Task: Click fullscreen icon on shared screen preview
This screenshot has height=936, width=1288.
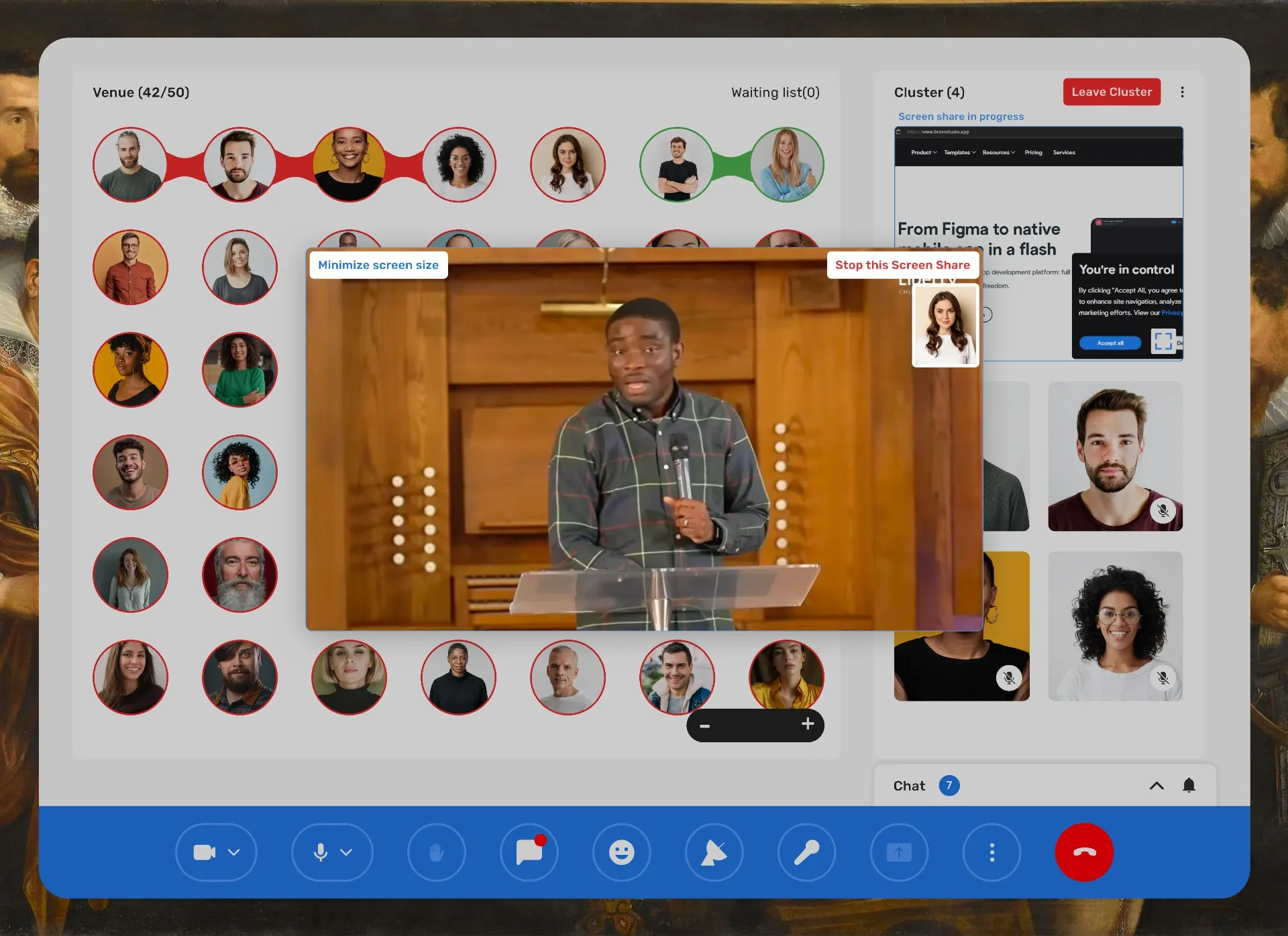Action: [1163, 341]
